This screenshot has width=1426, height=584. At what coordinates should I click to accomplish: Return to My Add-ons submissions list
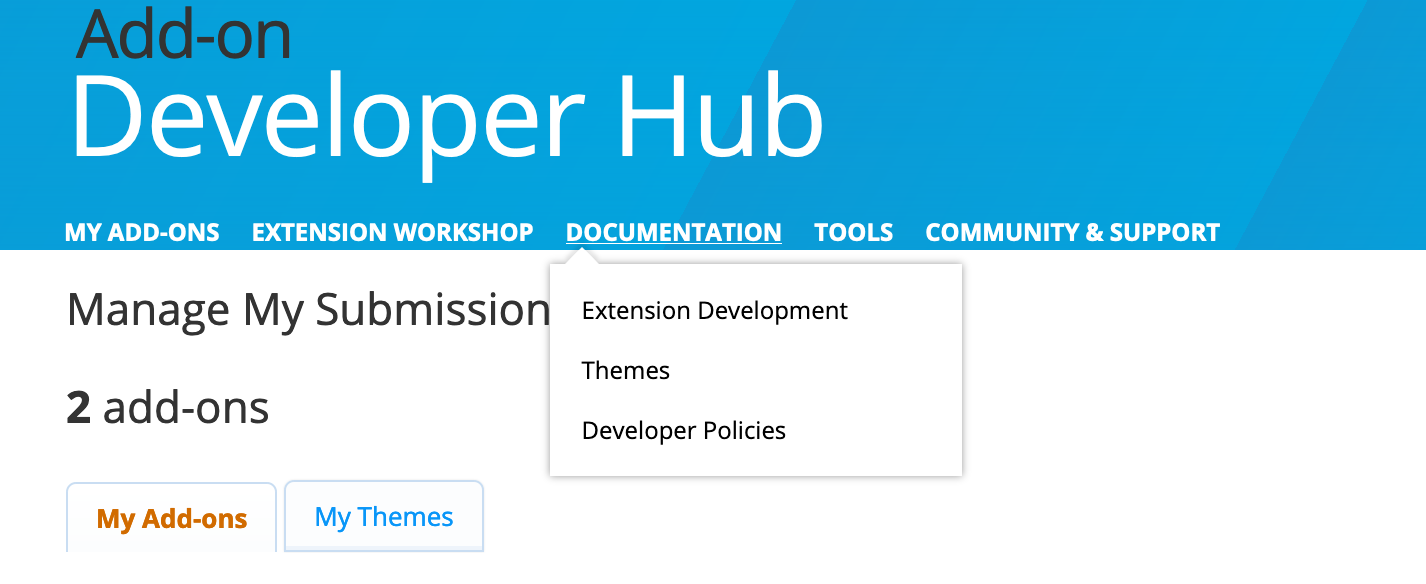(x=170, y=518)
